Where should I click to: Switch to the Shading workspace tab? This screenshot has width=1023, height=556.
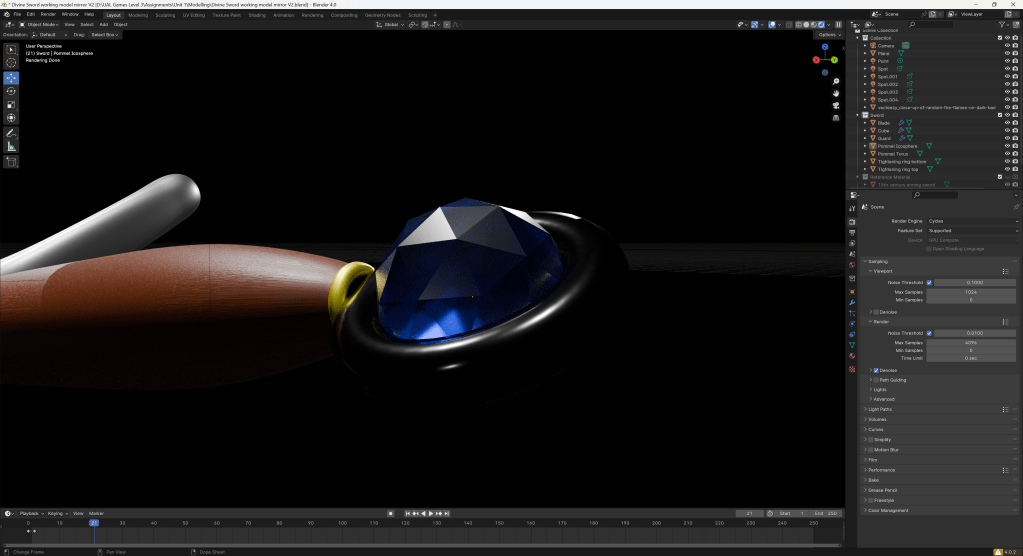pos(257,15)
